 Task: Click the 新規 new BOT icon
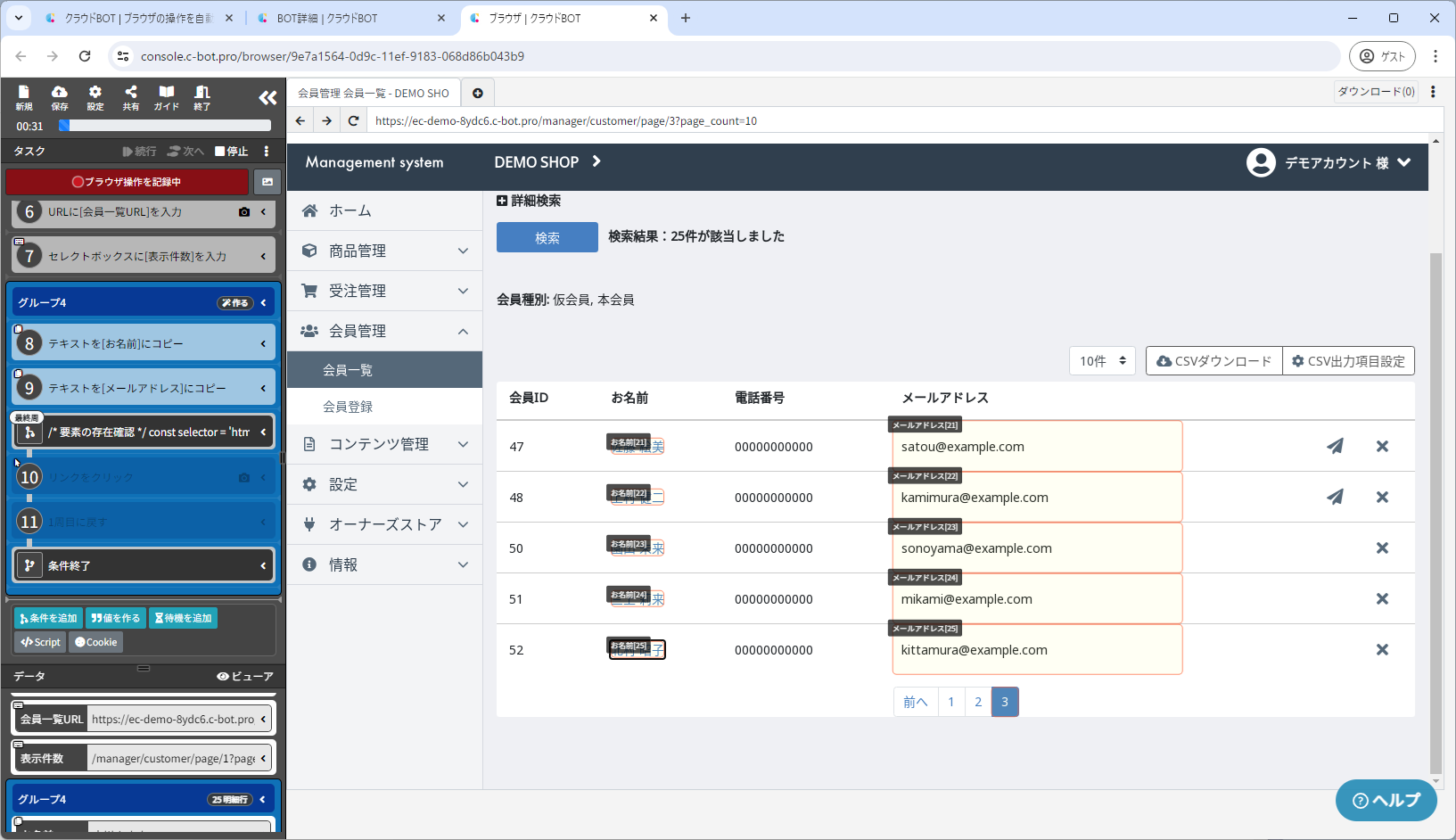pyautogui.click(x=24, y=97)
